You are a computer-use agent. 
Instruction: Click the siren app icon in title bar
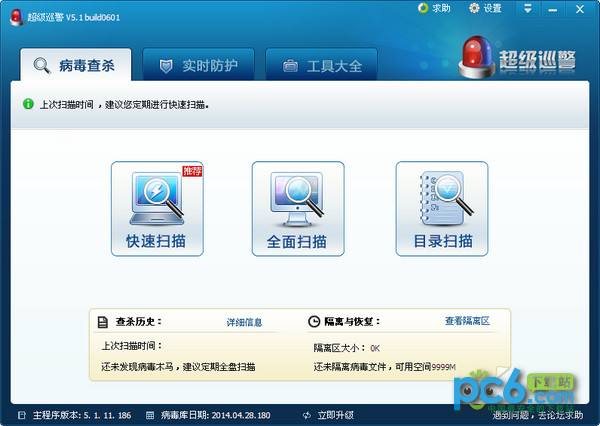17,17
